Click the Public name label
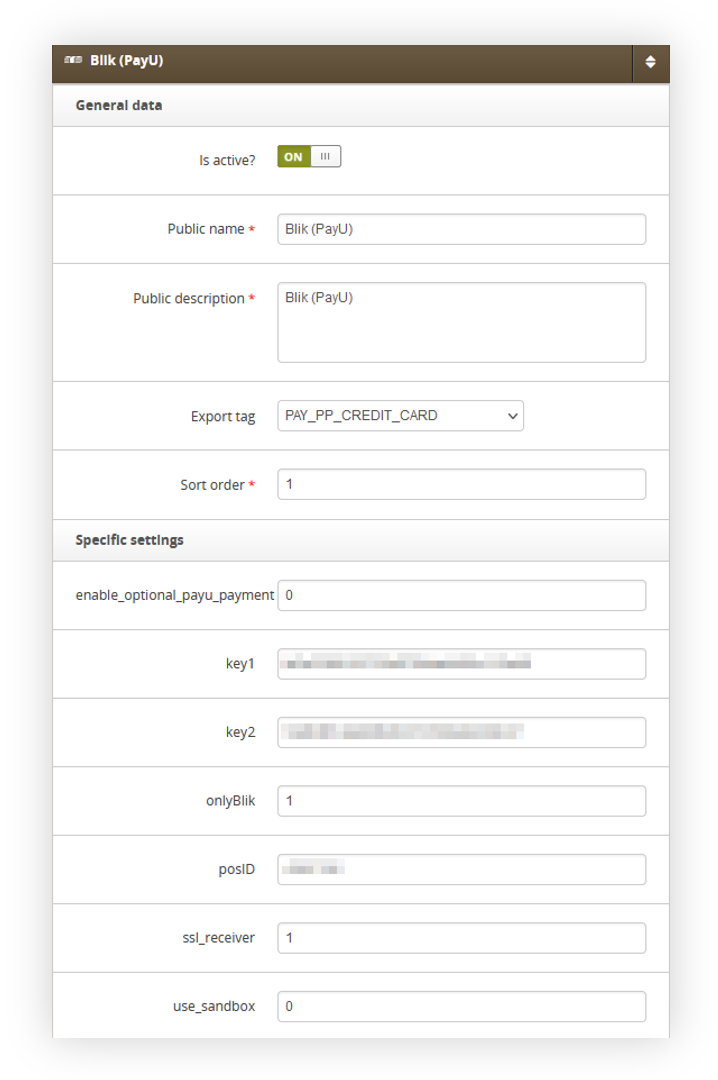The image size is (718, 1080). (205, 229)
